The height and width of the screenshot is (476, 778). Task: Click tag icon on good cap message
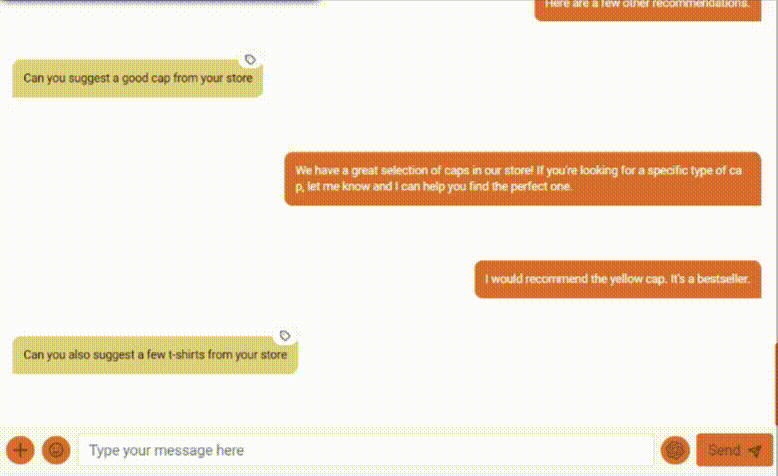(x=250, y=60)
